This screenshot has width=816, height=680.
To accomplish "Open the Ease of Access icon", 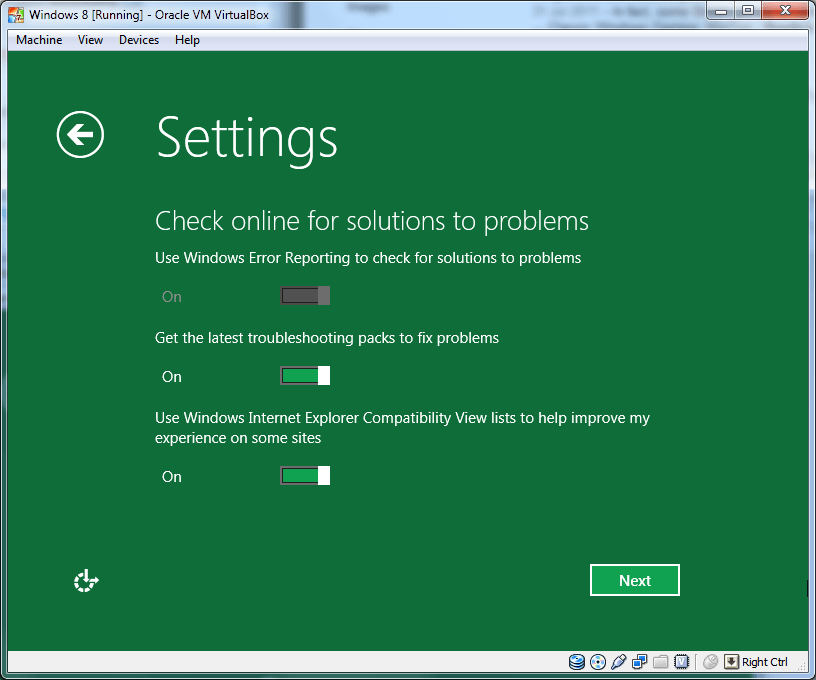I will [x=86, y=581].
